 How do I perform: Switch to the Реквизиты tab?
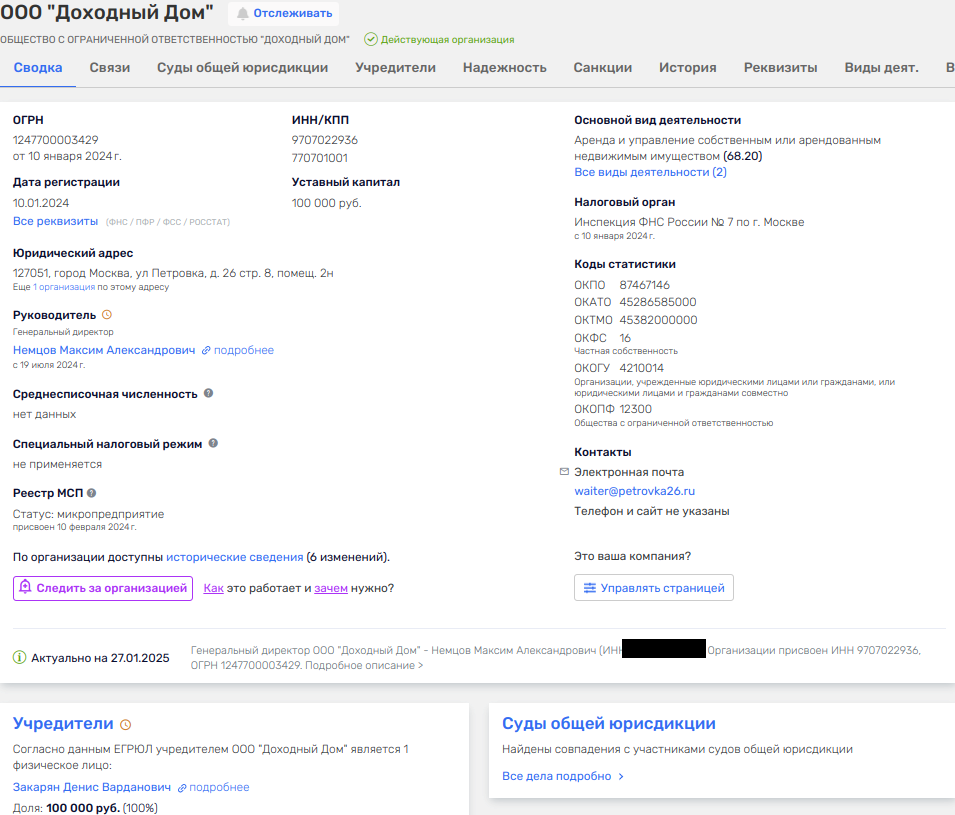tap(780, 68)
